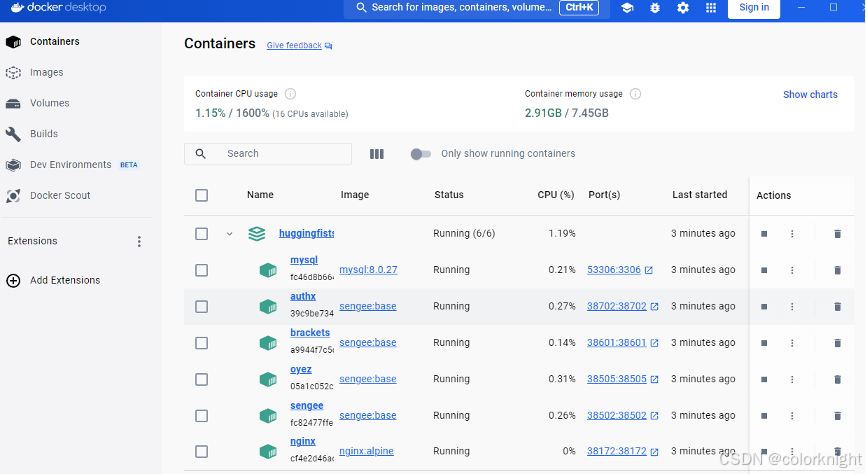Open the nginx:alpine image link
The image size is (866, 474).
(x=366, y=451)
